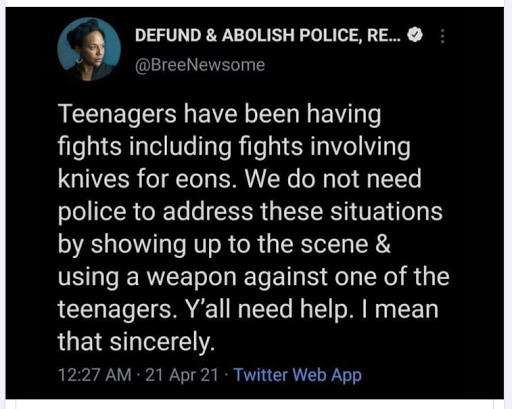Click the 21 Apr 21 date
Viewport: 512px width, 409px height.
click(182, 375)
